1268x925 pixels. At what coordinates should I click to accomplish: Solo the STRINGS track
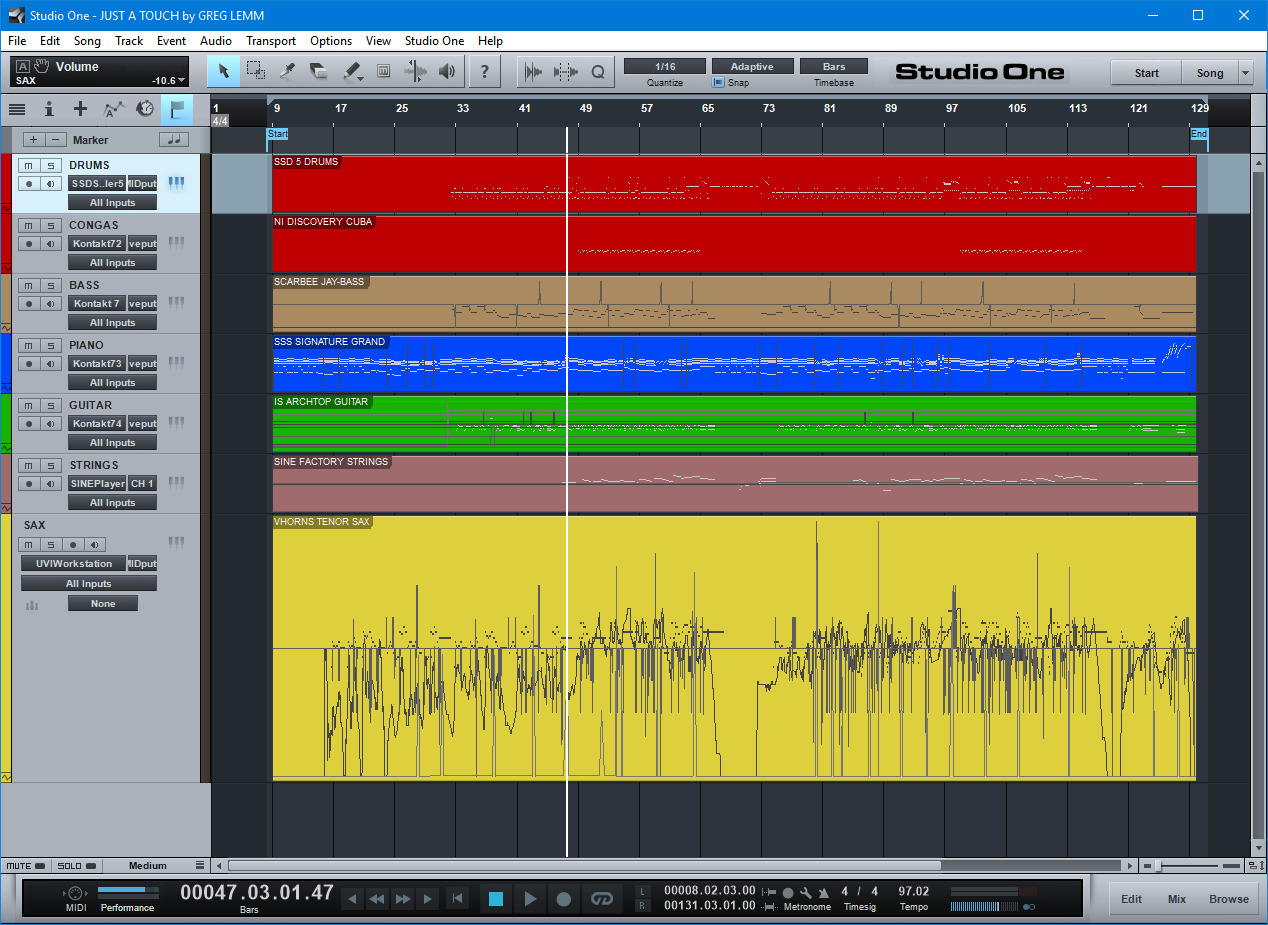pyautogui.click(x=51, y=465)
